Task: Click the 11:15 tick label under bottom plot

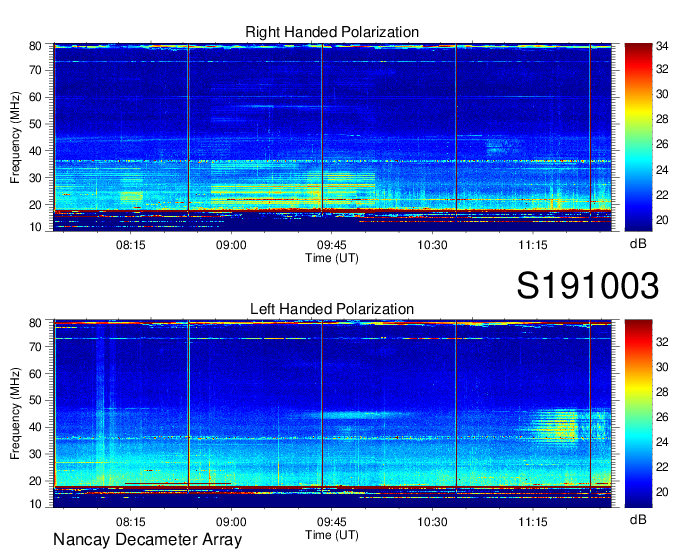Action: pyautogui.click(x=533, y=522)
